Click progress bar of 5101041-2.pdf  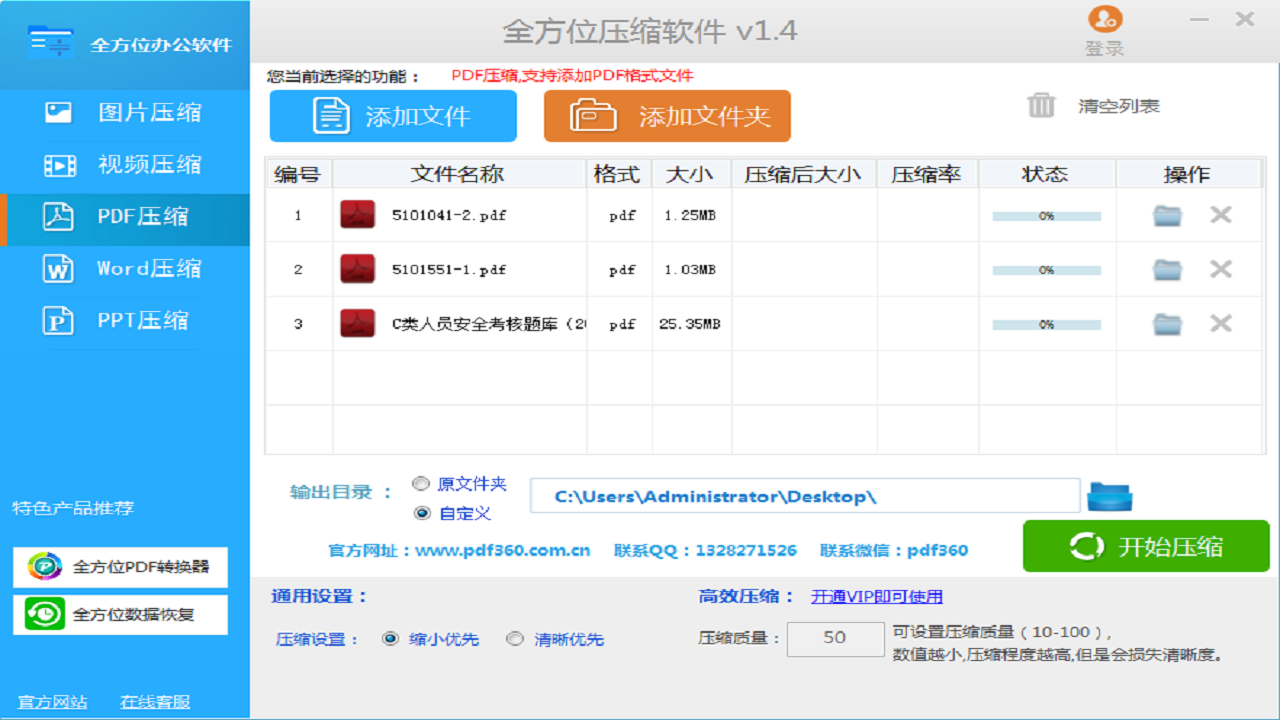click(1046, 216)
